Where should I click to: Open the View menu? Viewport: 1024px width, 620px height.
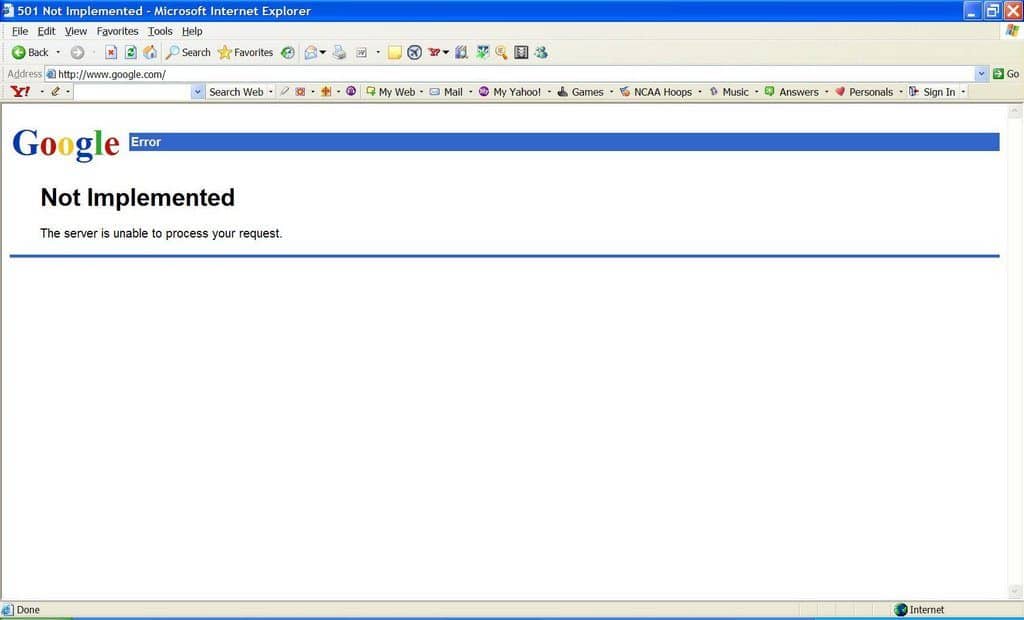tap(76, 31)
